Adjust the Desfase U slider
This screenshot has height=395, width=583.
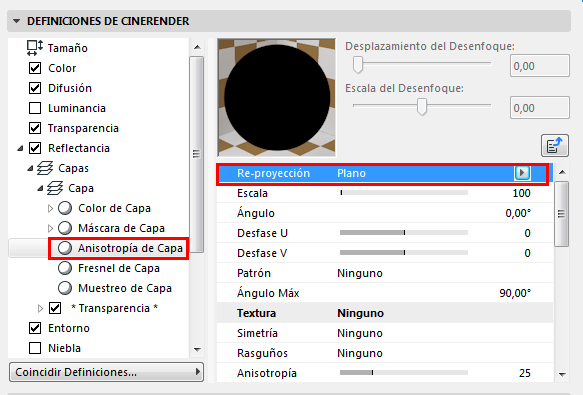coord(404,233)
